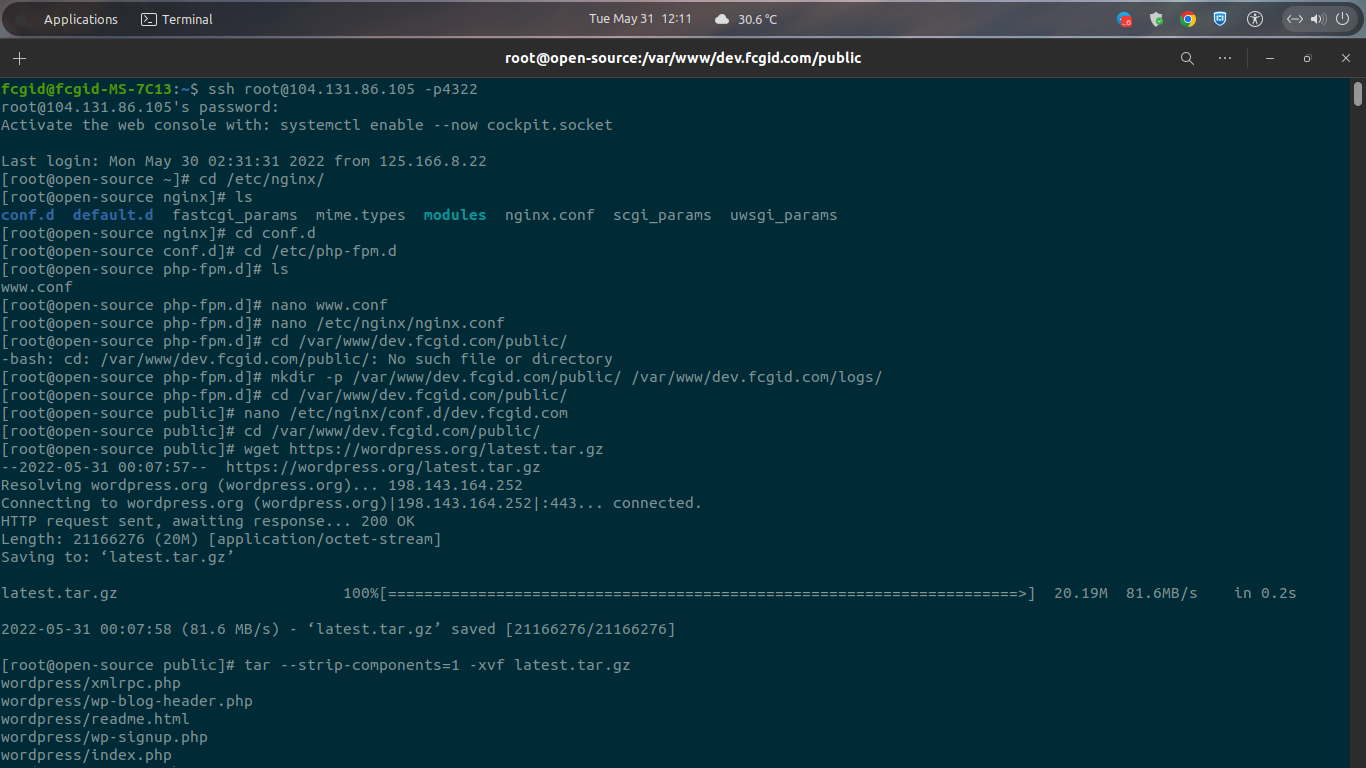Click the wget wordpress.org command line
Image resolution: width=1366 pixels, height=768 pixels.
coord(302,449)
